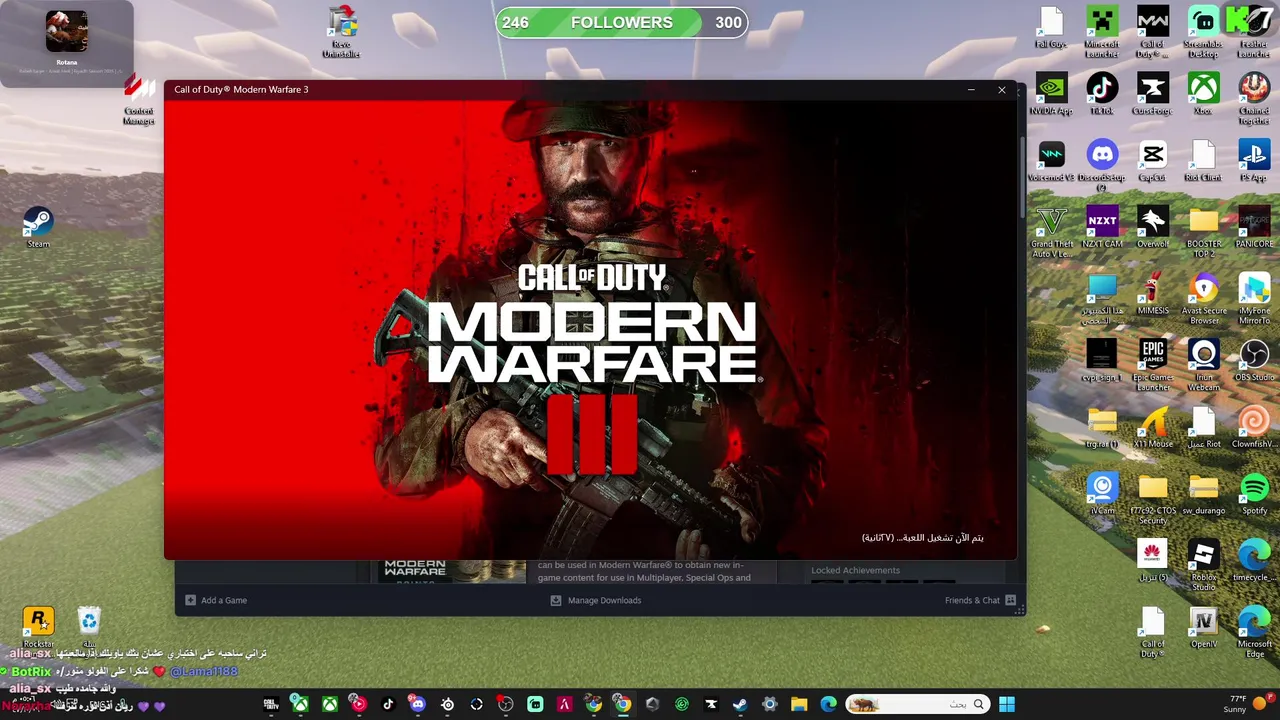Open Avast Secure Browser shortcut

1203,299
